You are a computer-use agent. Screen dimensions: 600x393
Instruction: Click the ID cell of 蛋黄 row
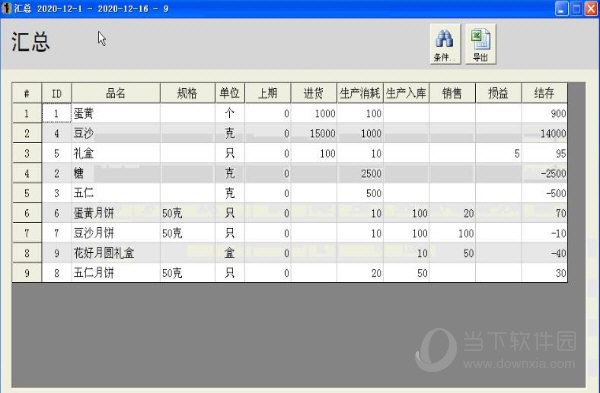(x=57, y=113)
